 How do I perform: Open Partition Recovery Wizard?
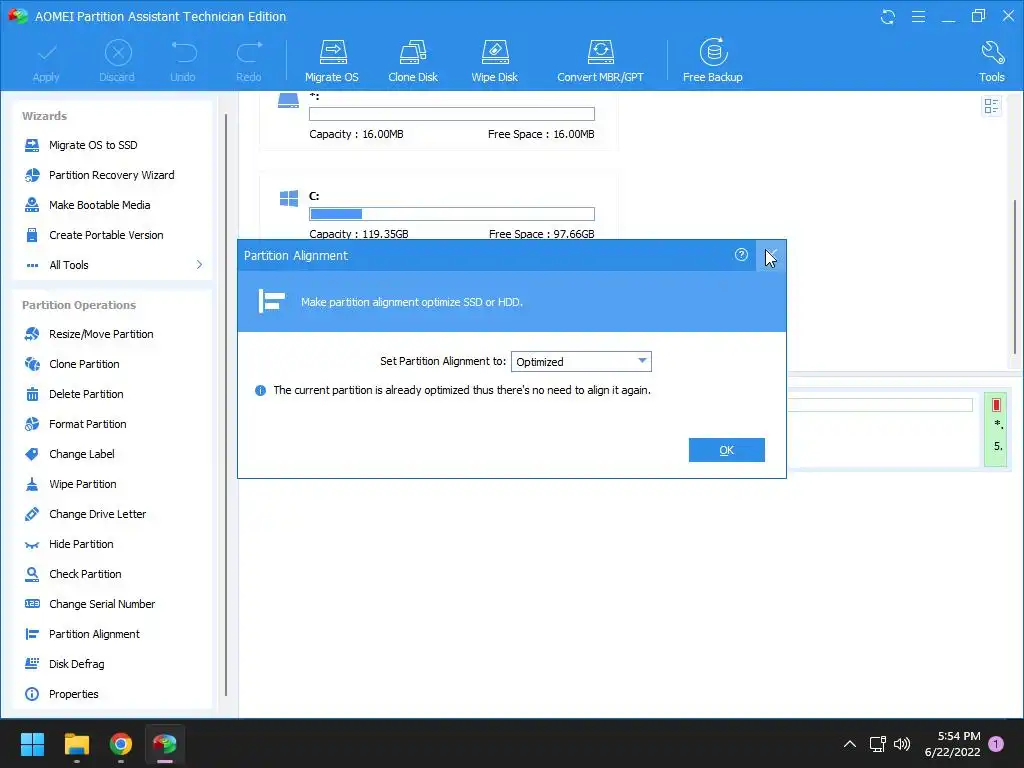point(111,175)
